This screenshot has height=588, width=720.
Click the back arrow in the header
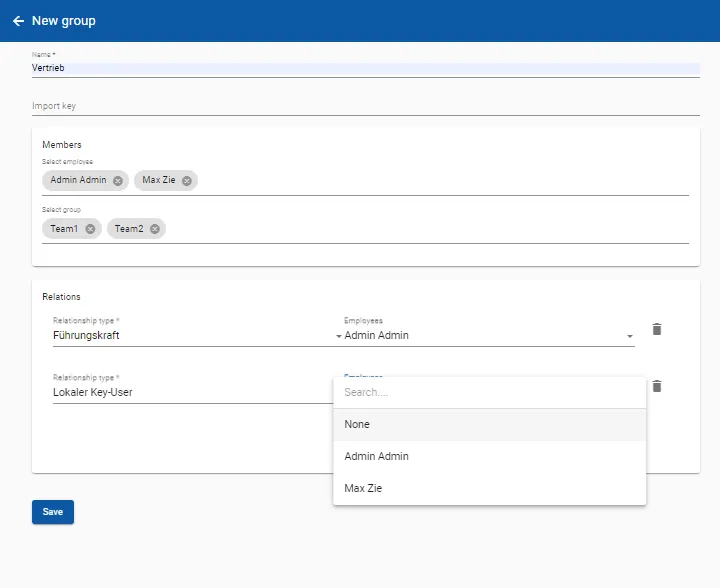tap(18, 21)
